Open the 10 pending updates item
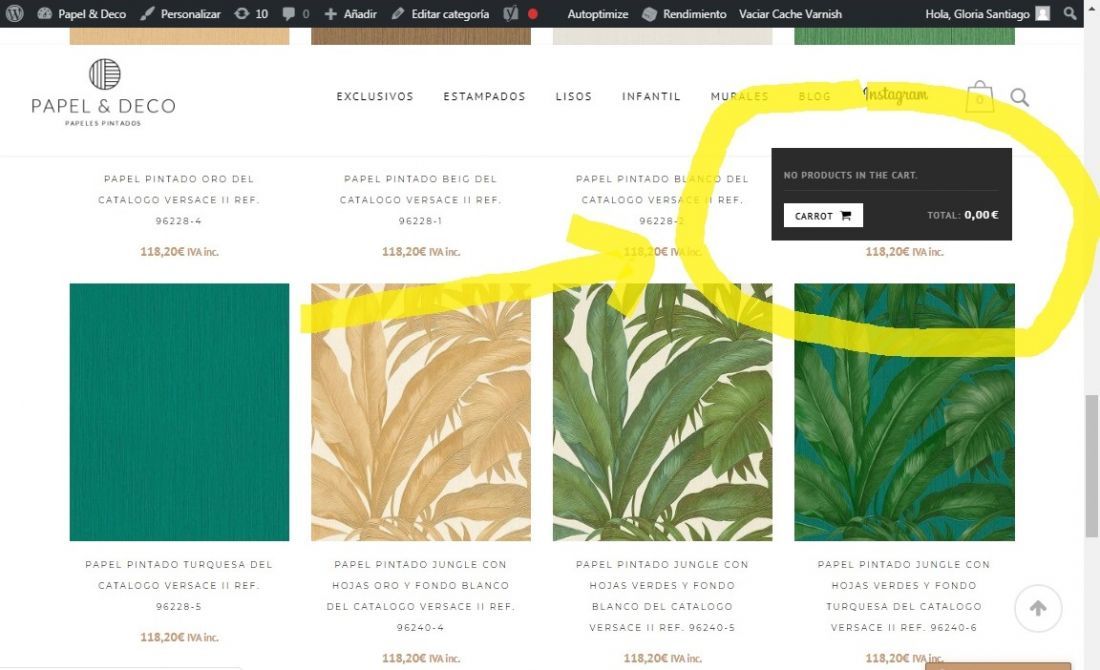The height and width of the screenshot is (670, 1100). pos(251,13)
